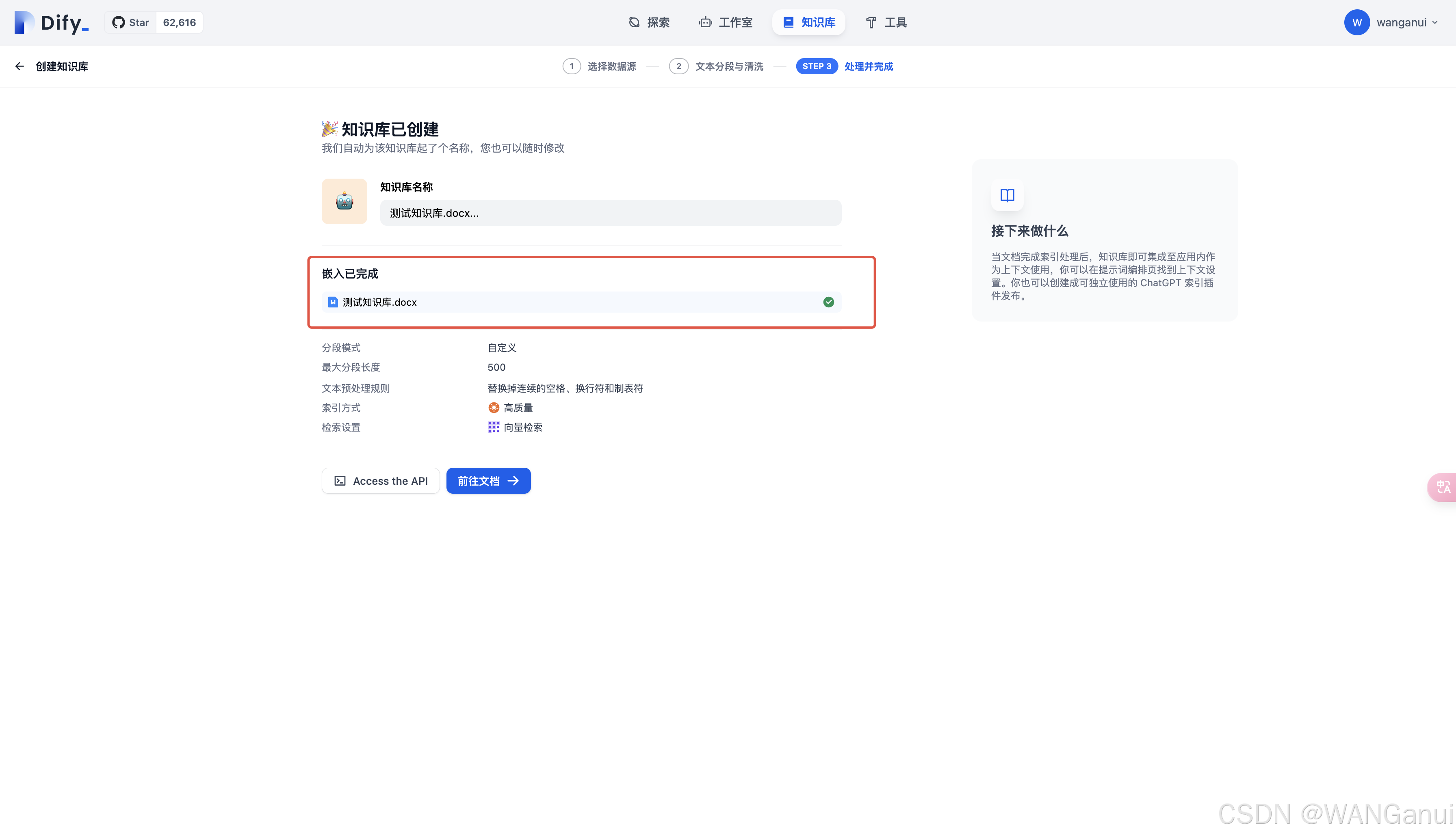Switch to the 工作室 tab
The width and height of the screenshot is (1456, 838).
[726, 22]
